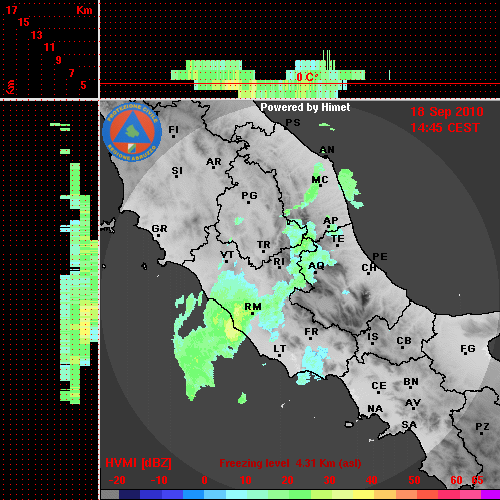Click the TE city label
This screenshot has width=500, height=500.
[338, 239]
